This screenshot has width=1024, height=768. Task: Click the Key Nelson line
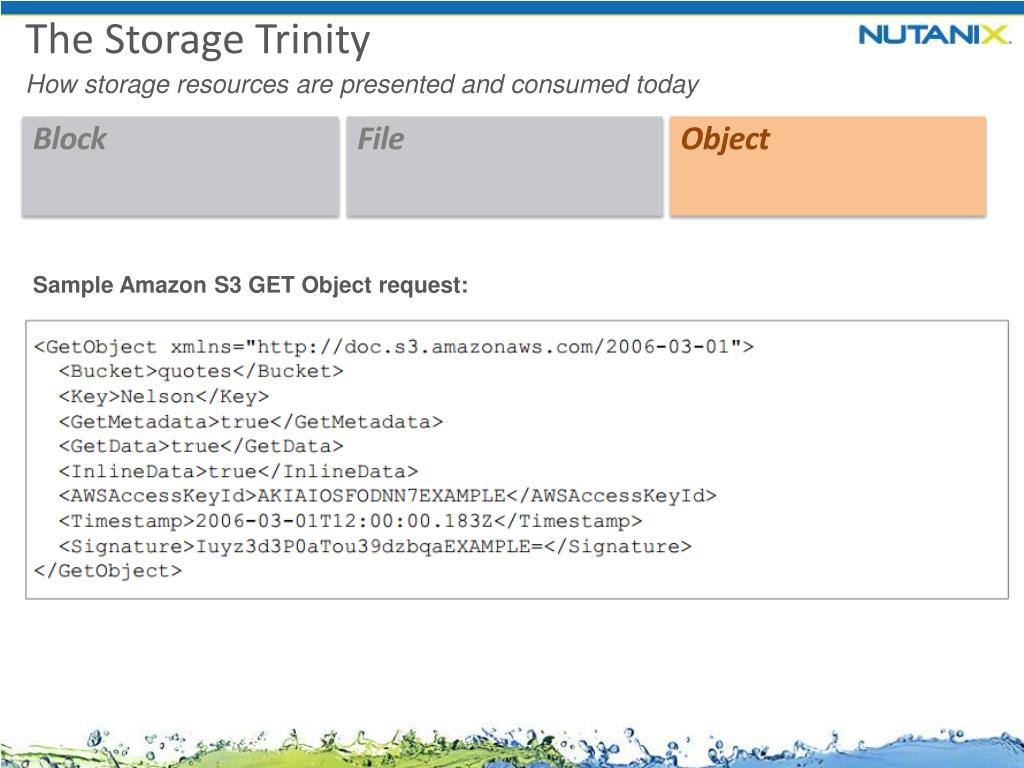pos(163,397)
